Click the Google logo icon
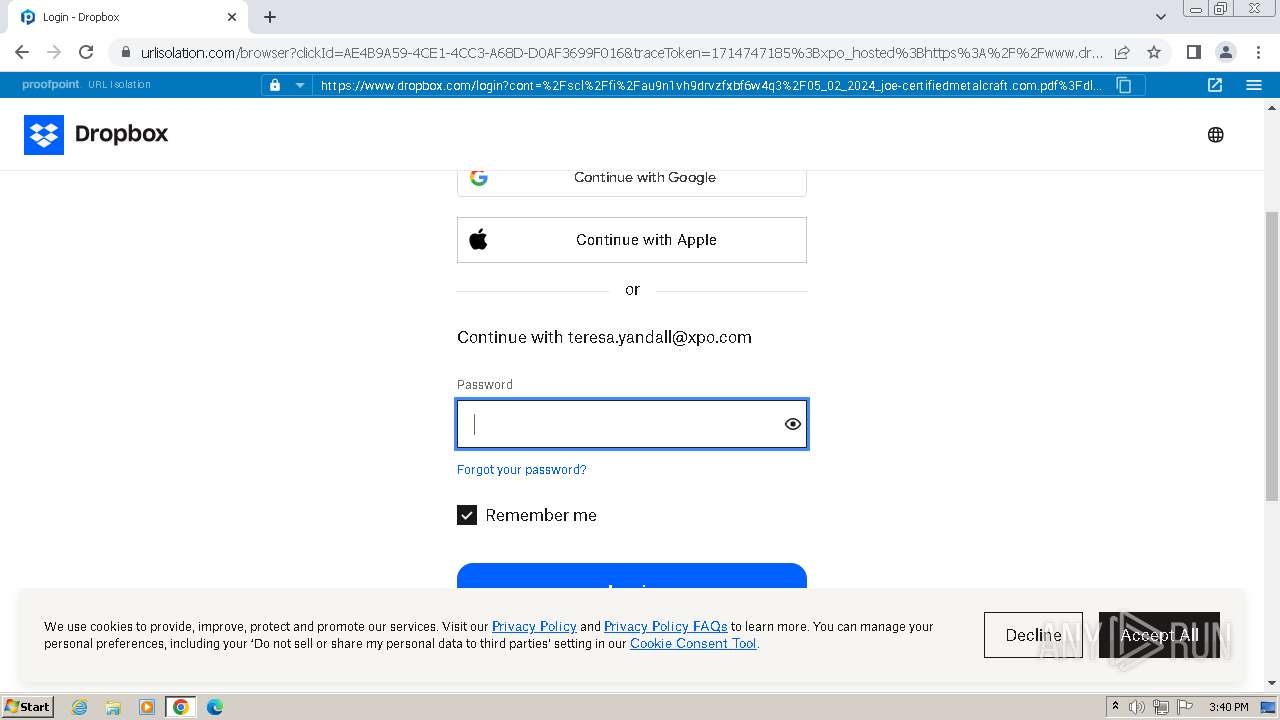The image size is (1280, 720). [479, 178]
